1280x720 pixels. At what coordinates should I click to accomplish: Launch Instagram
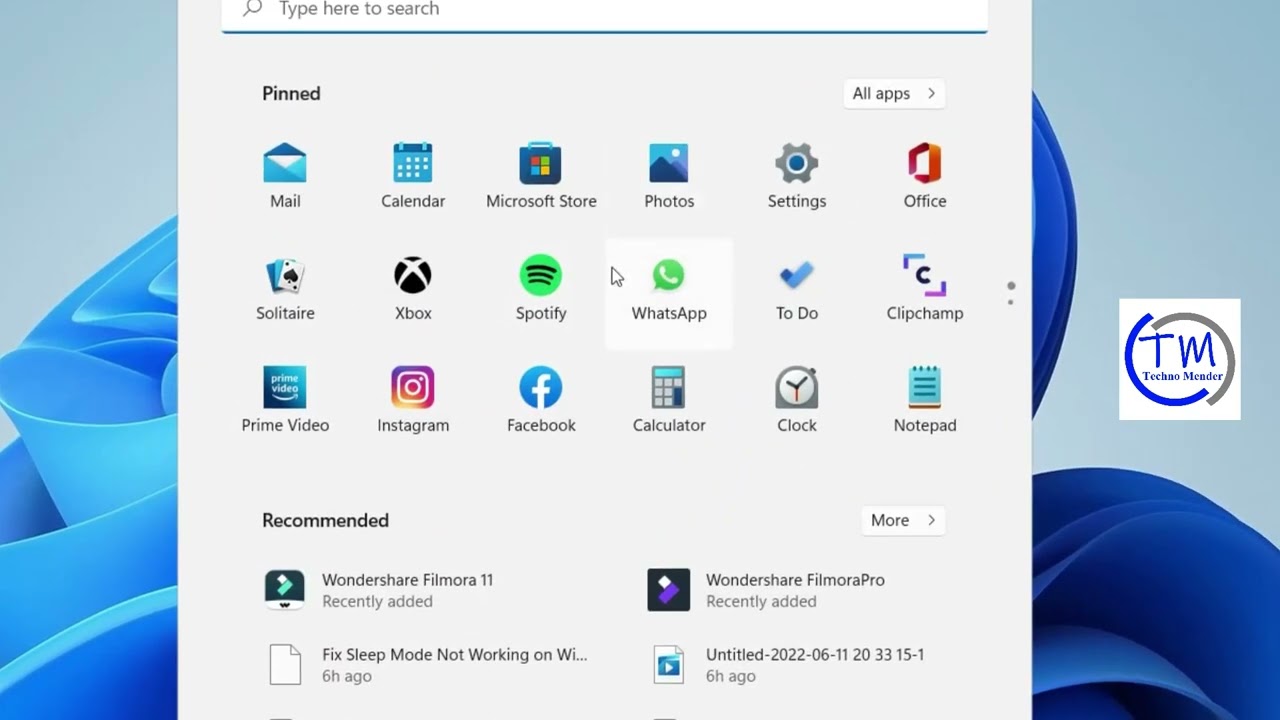pos(413,400)
